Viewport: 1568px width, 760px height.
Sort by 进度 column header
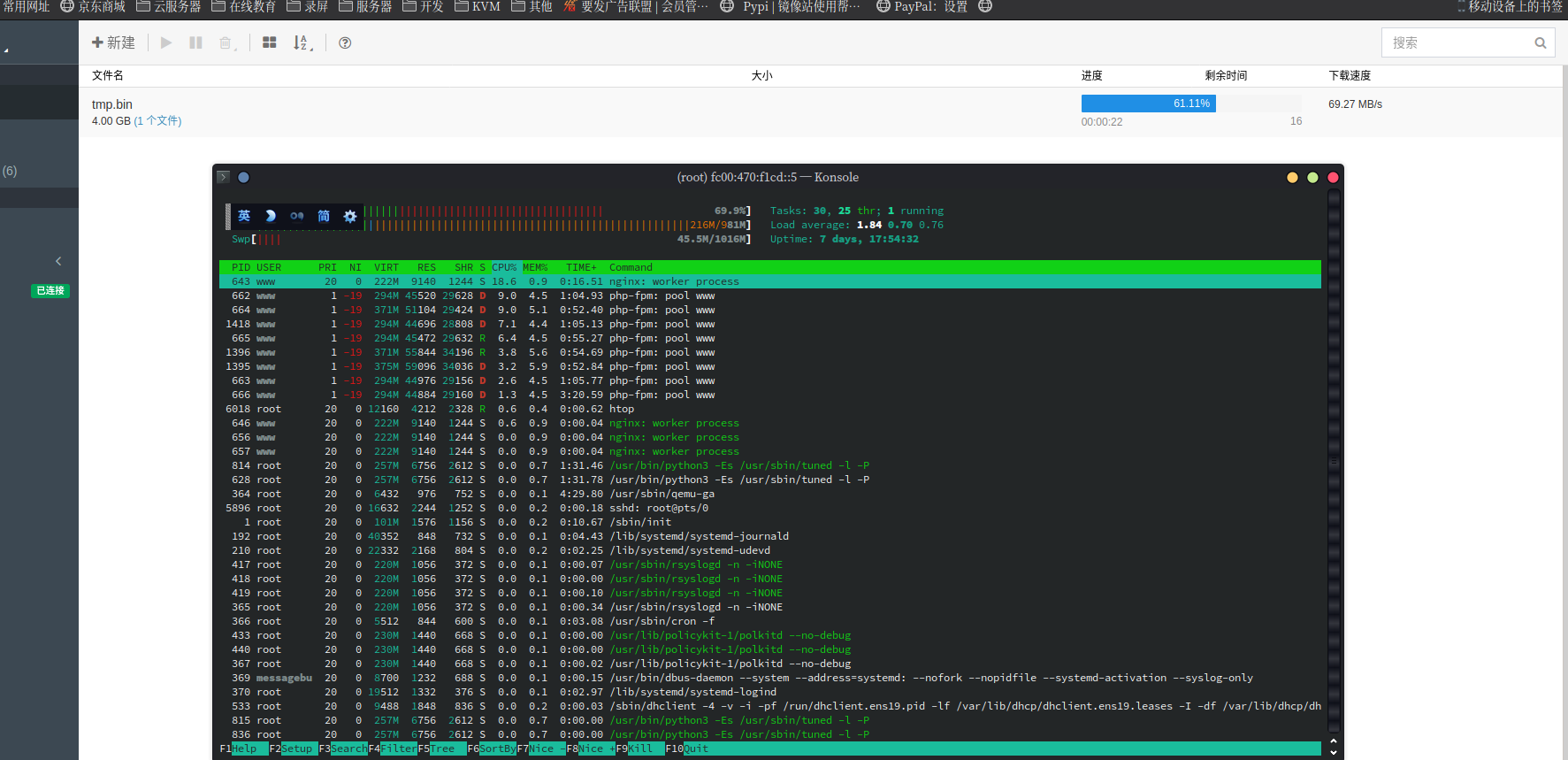(1091, 75)
